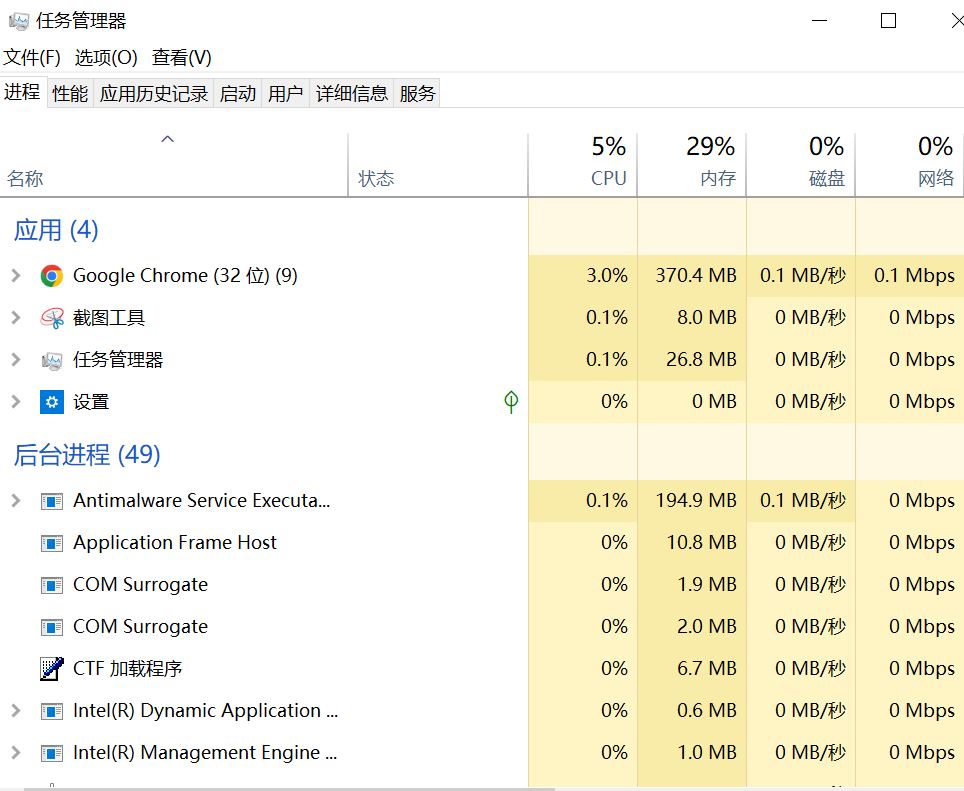The height and width of the screenshot is (791, 964).
Task: Expand the Antimalware Service Executable entry
Action: [15, 501]
